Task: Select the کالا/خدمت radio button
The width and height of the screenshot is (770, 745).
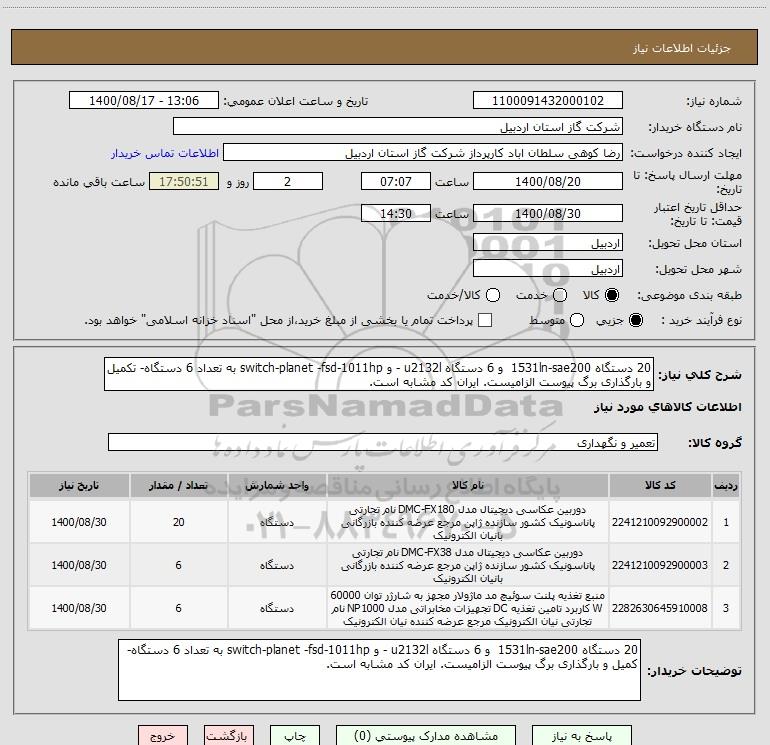Action: [x=493, y=295]
